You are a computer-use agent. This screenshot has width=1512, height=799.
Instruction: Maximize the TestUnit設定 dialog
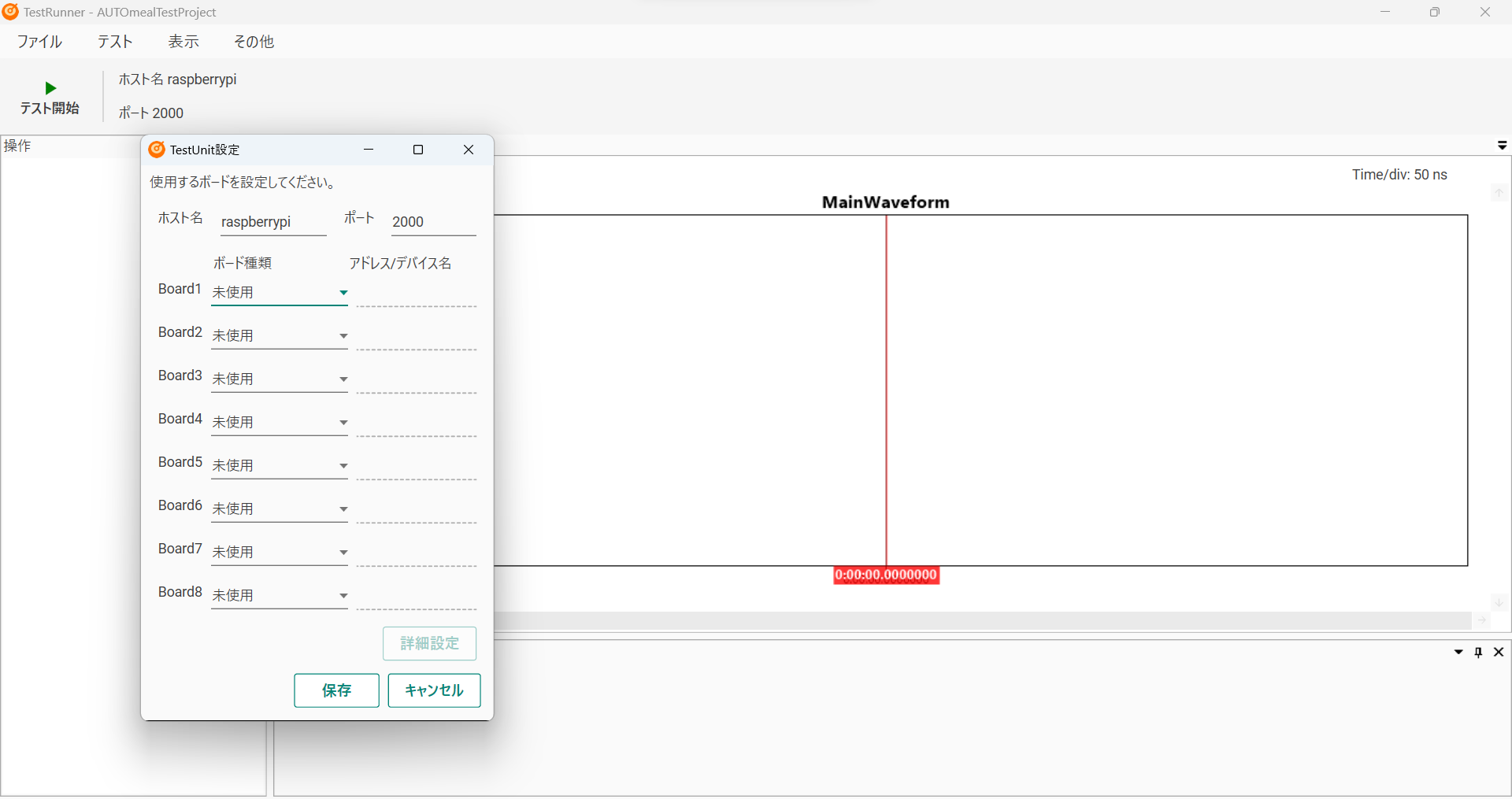(418, 150)
